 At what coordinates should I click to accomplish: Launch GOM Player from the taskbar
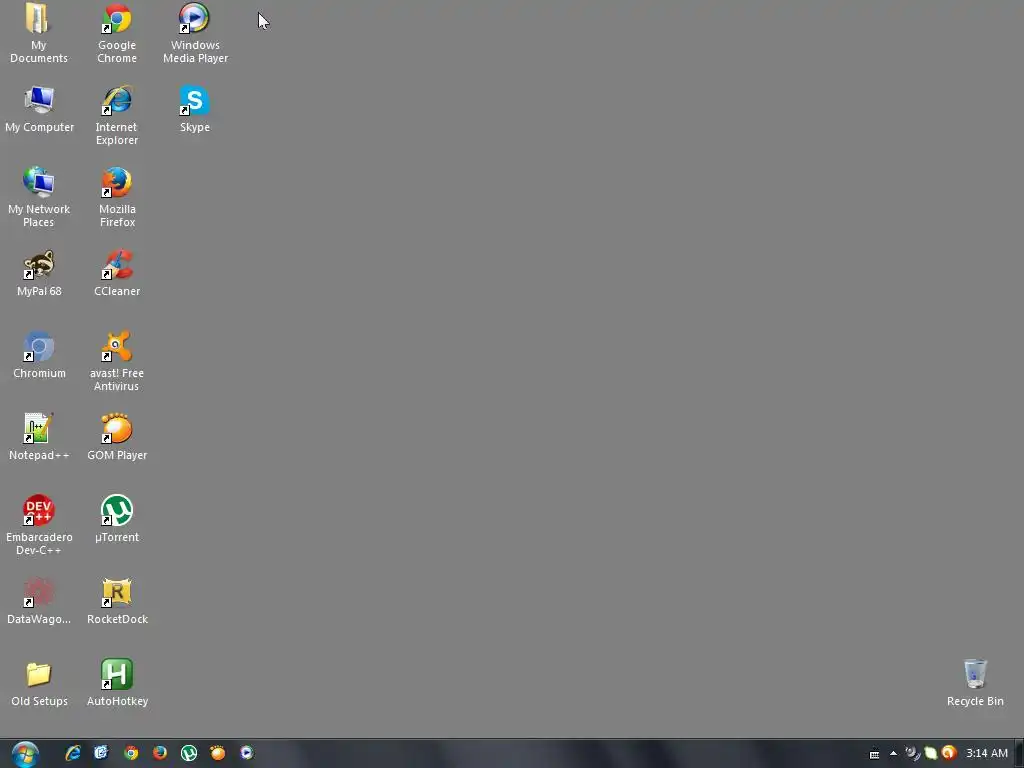(x=217, y=753)
